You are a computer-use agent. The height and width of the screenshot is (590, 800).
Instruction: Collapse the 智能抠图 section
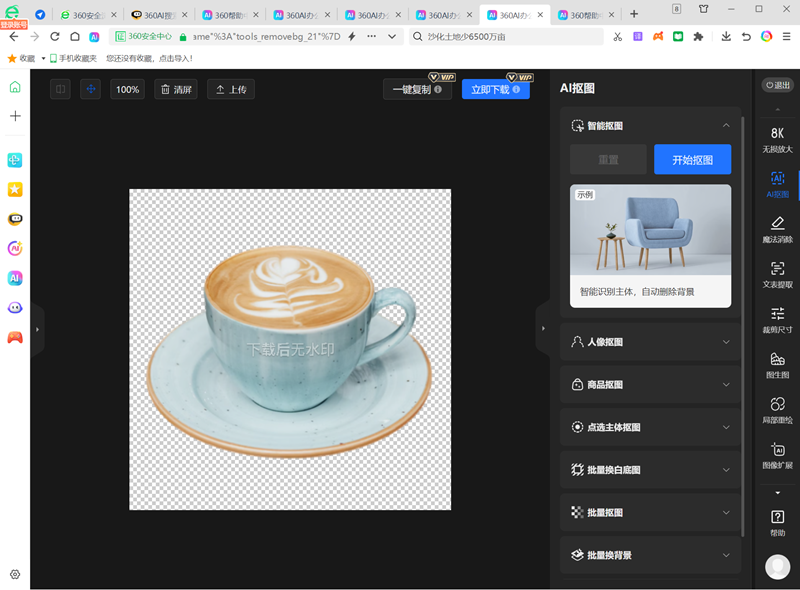point(726,126)
